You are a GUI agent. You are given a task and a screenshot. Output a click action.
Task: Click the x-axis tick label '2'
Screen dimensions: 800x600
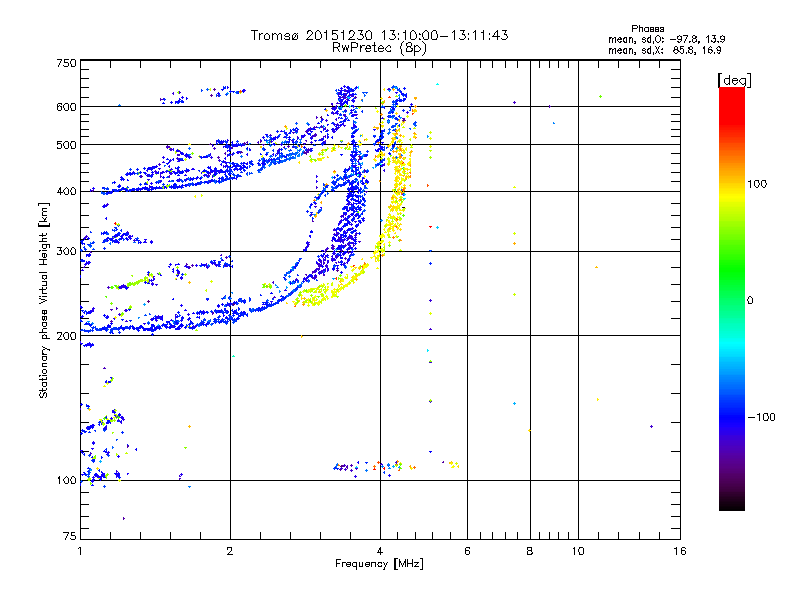point(230,551)
